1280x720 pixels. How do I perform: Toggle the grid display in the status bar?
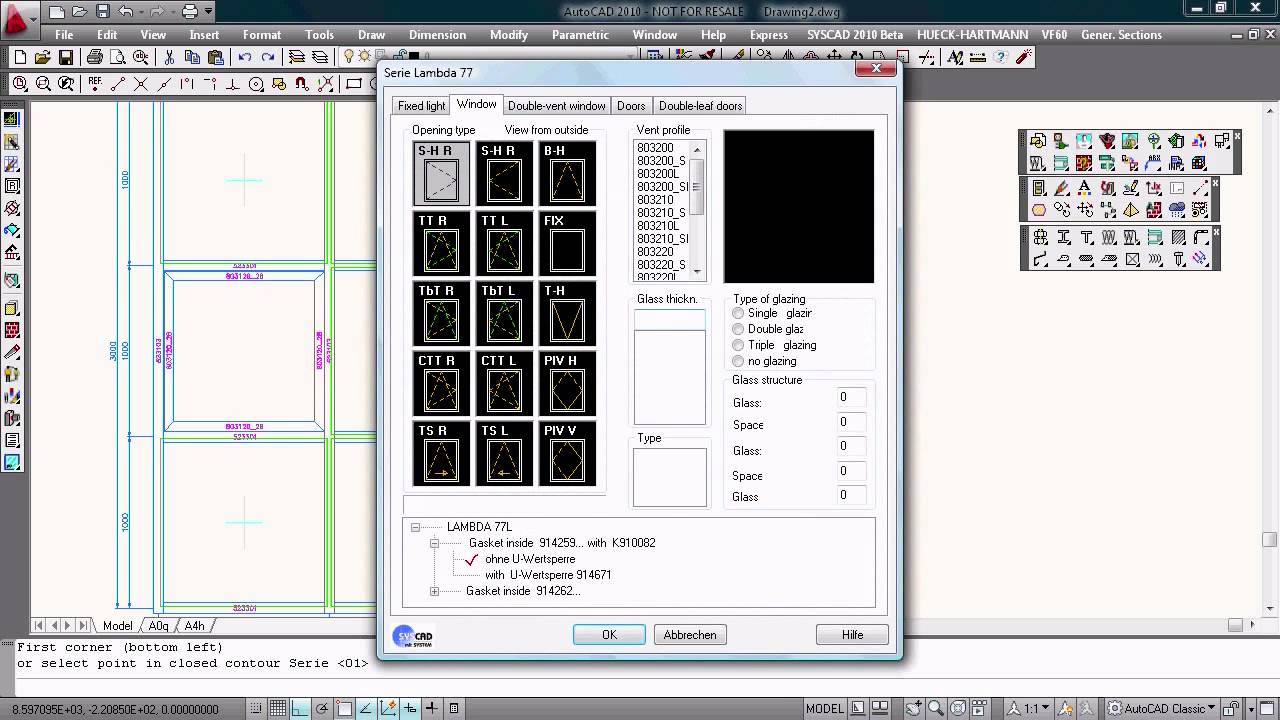click(x=278, y=709)
